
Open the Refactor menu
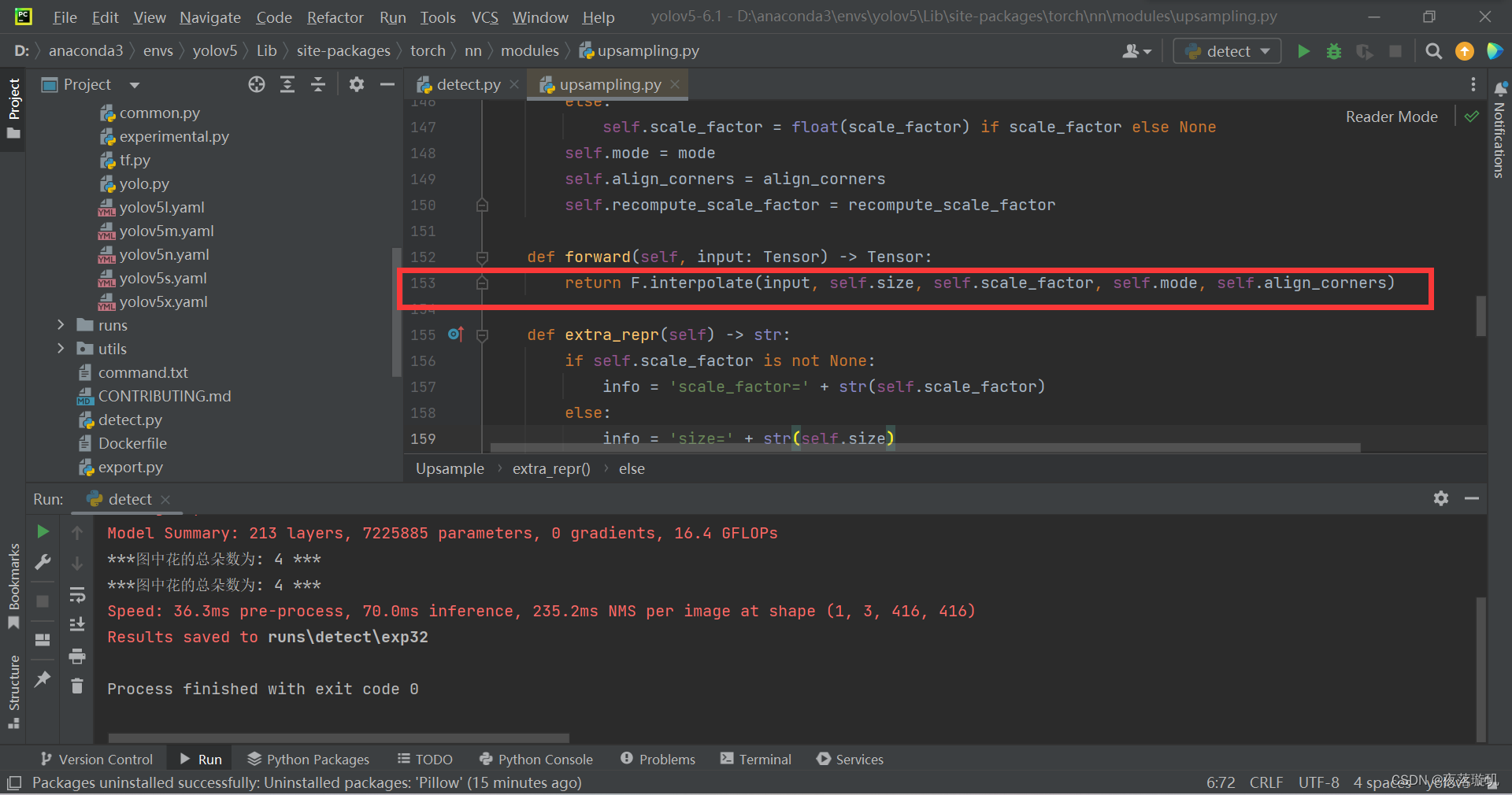point(334,17)
